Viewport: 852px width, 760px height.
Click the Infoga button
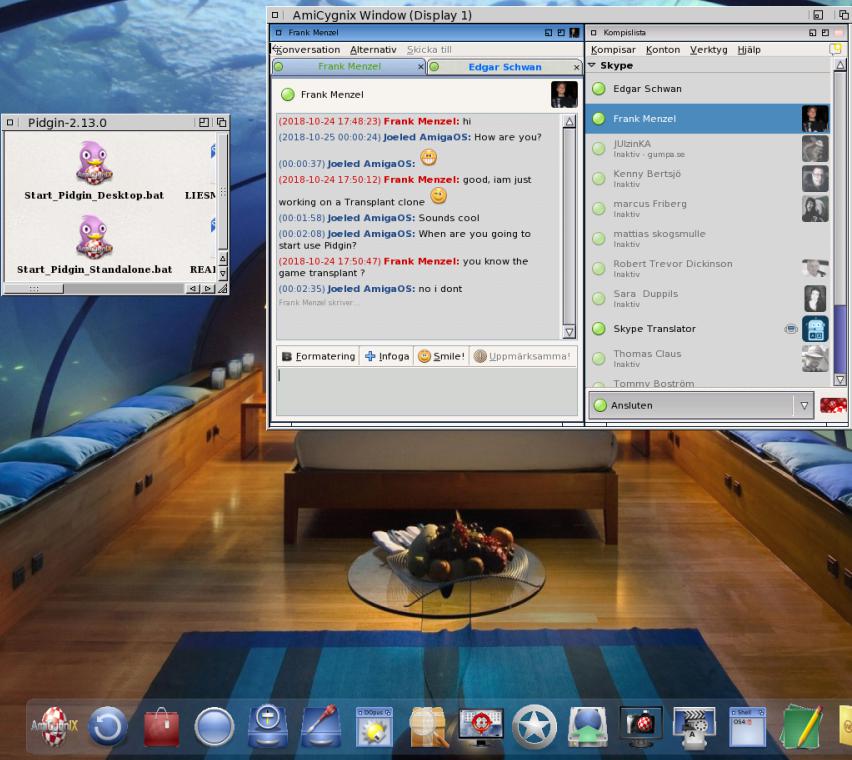tap(387, 356)
